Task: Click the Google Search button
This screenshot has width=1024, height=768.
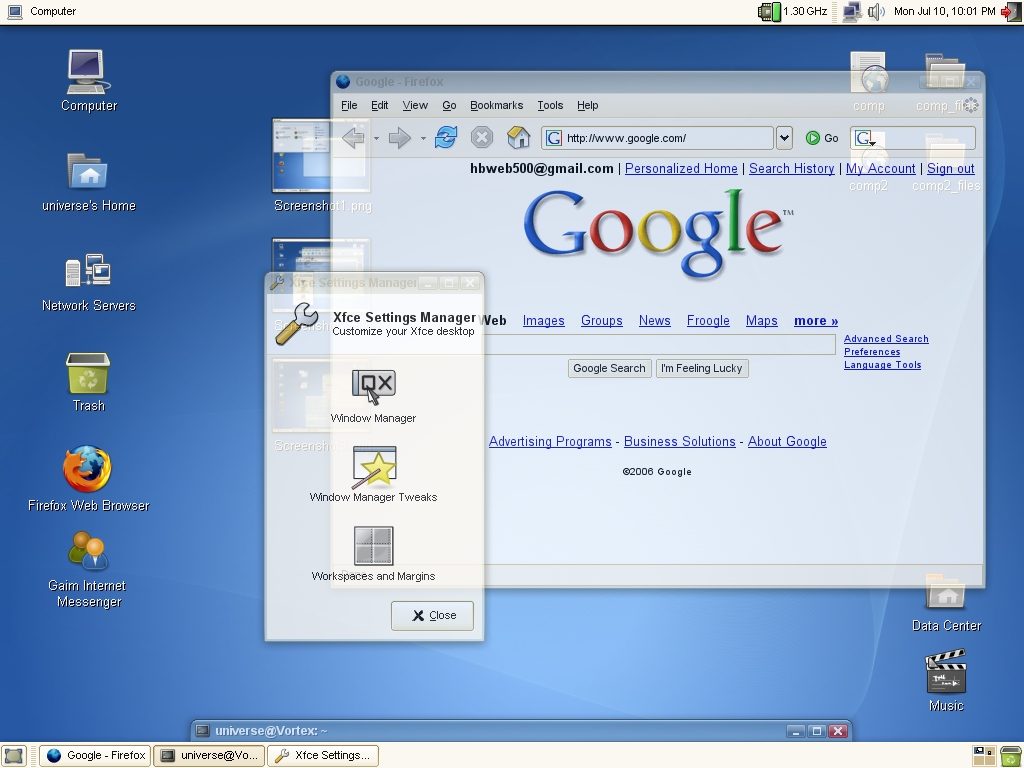Action: [x=609, y=368]
